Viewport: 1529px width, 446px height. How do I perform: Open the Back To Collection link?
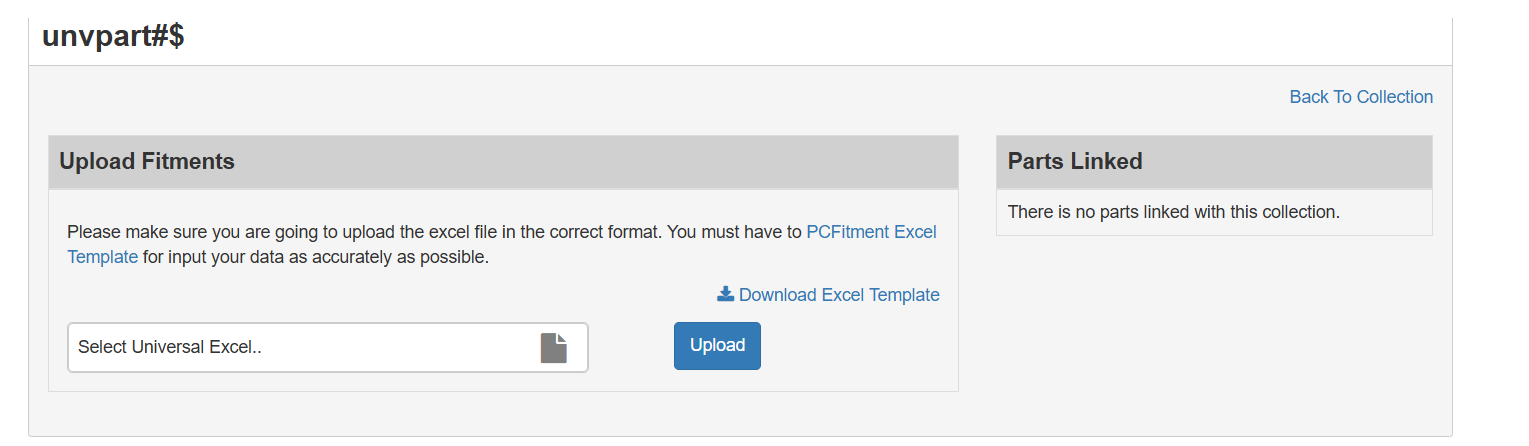click(1361, 97)
